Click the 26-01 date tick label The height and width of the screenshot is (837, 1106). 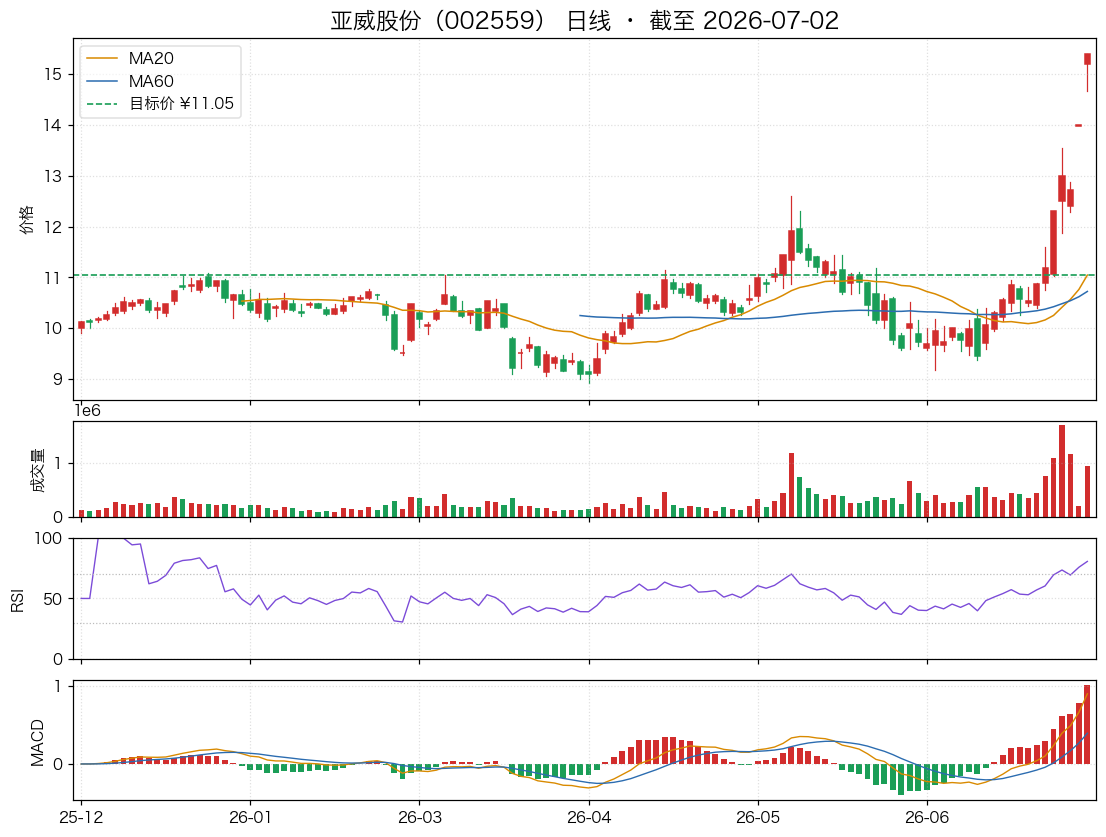coord(250,818)
